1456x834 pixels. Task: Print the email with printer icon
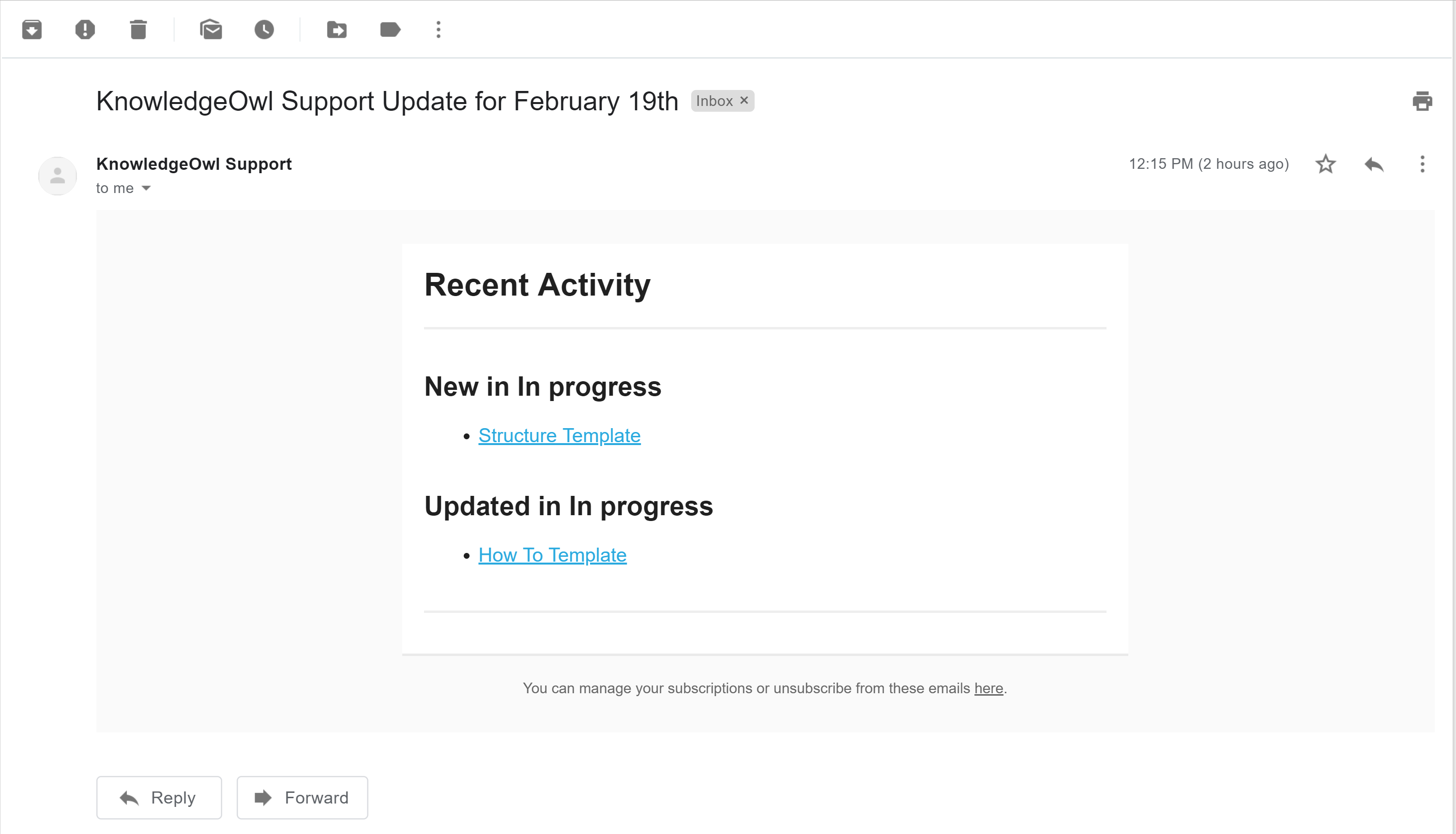[1422, 101]
